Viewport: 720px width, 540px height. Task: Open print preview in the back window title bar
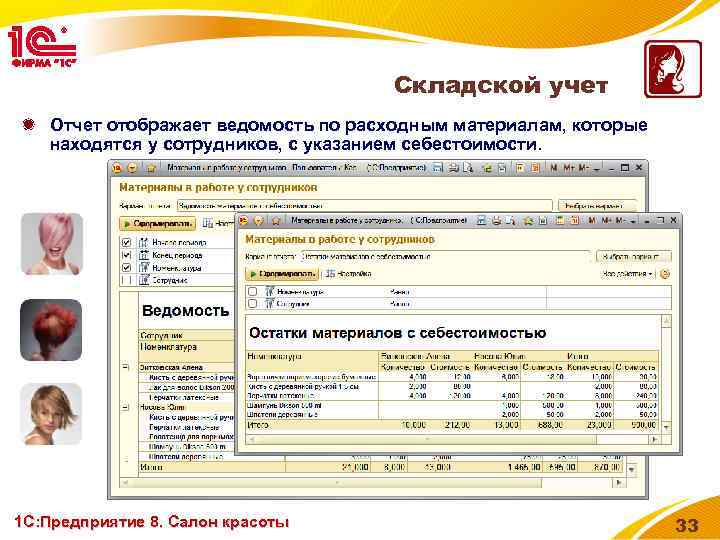[468, 168]
